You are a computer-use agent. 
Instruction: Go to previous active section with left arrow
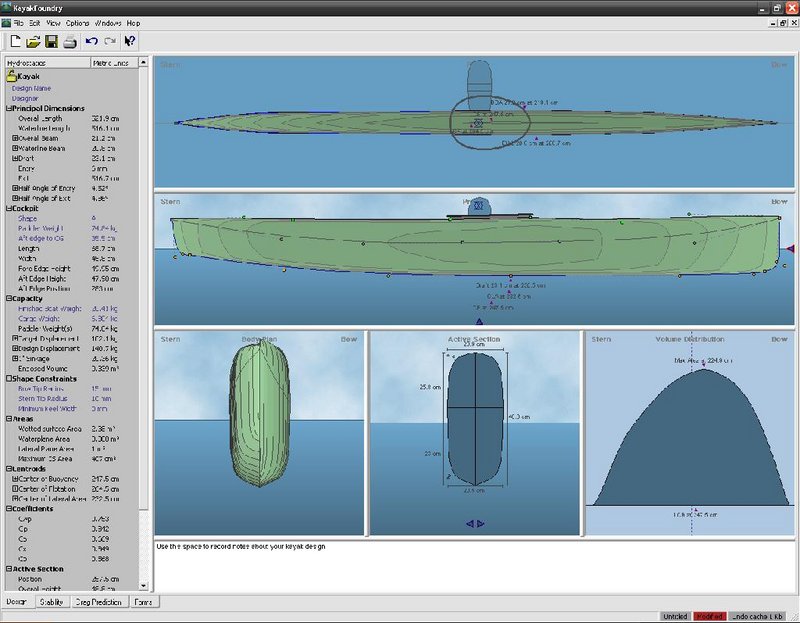point(470,524)
